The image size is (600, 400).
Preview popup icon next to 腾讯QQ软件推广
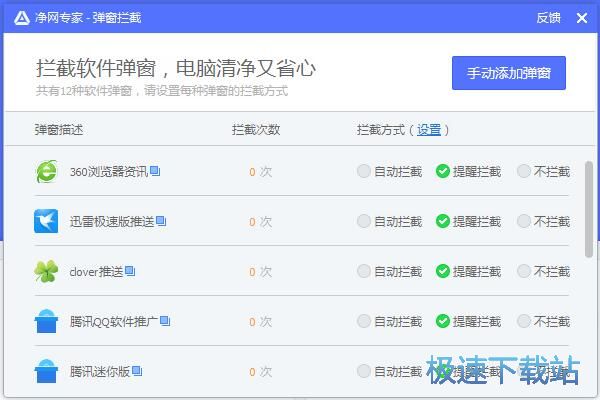click(165, 321)
